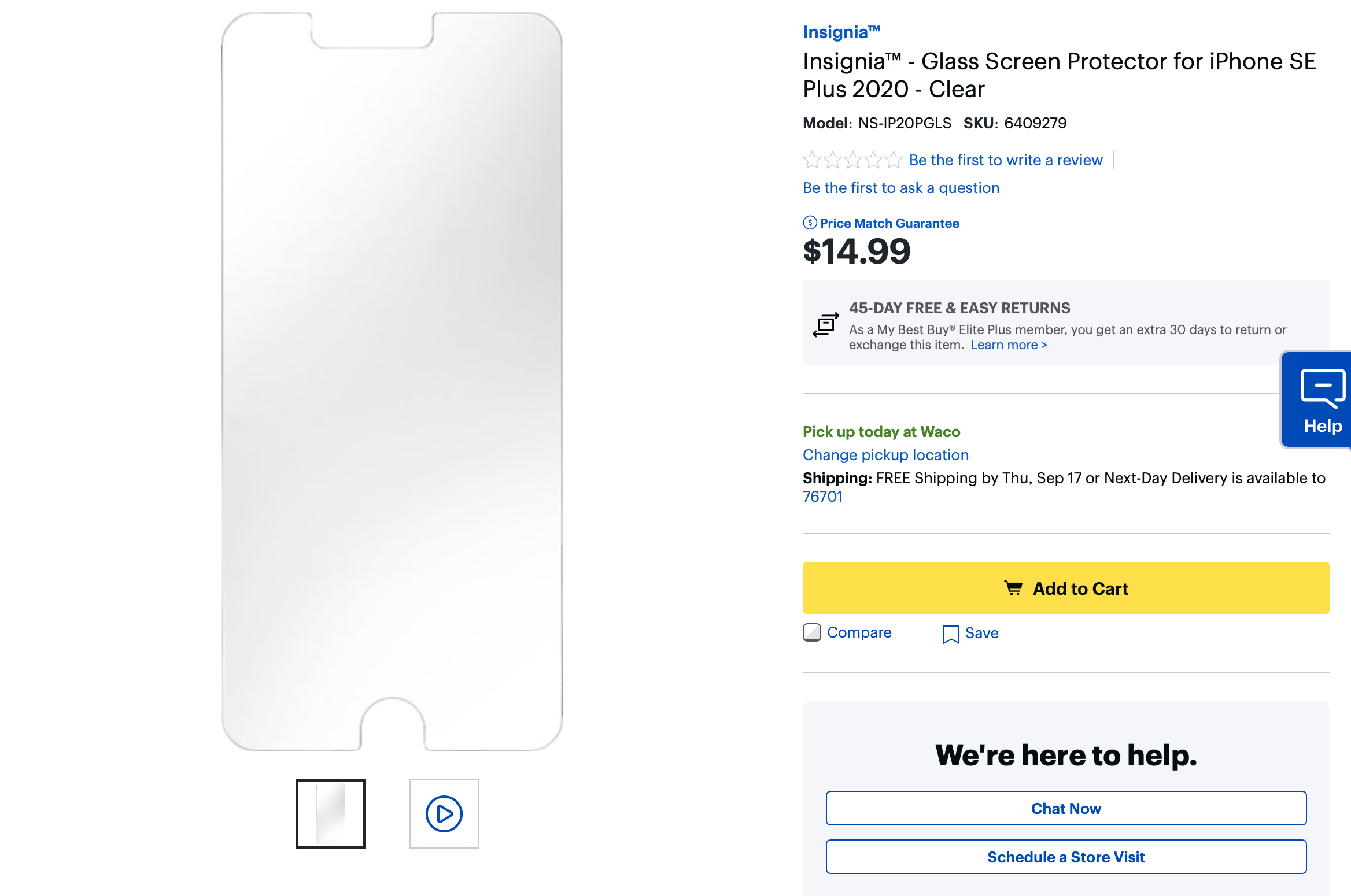Open Learn more about extended returns

pos(1009,345)
